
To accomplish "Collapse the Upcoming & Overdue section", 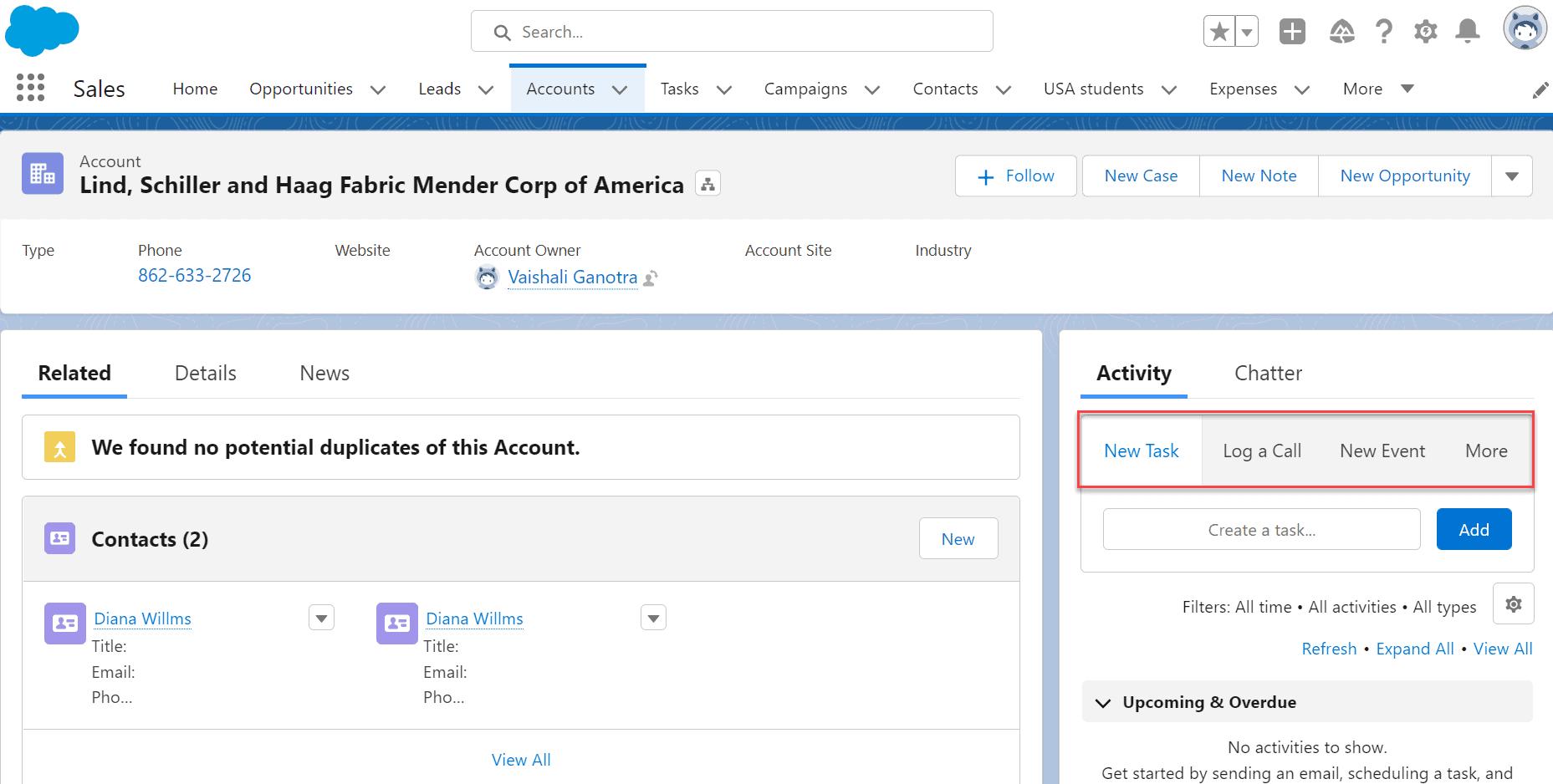I will 1103,703.
